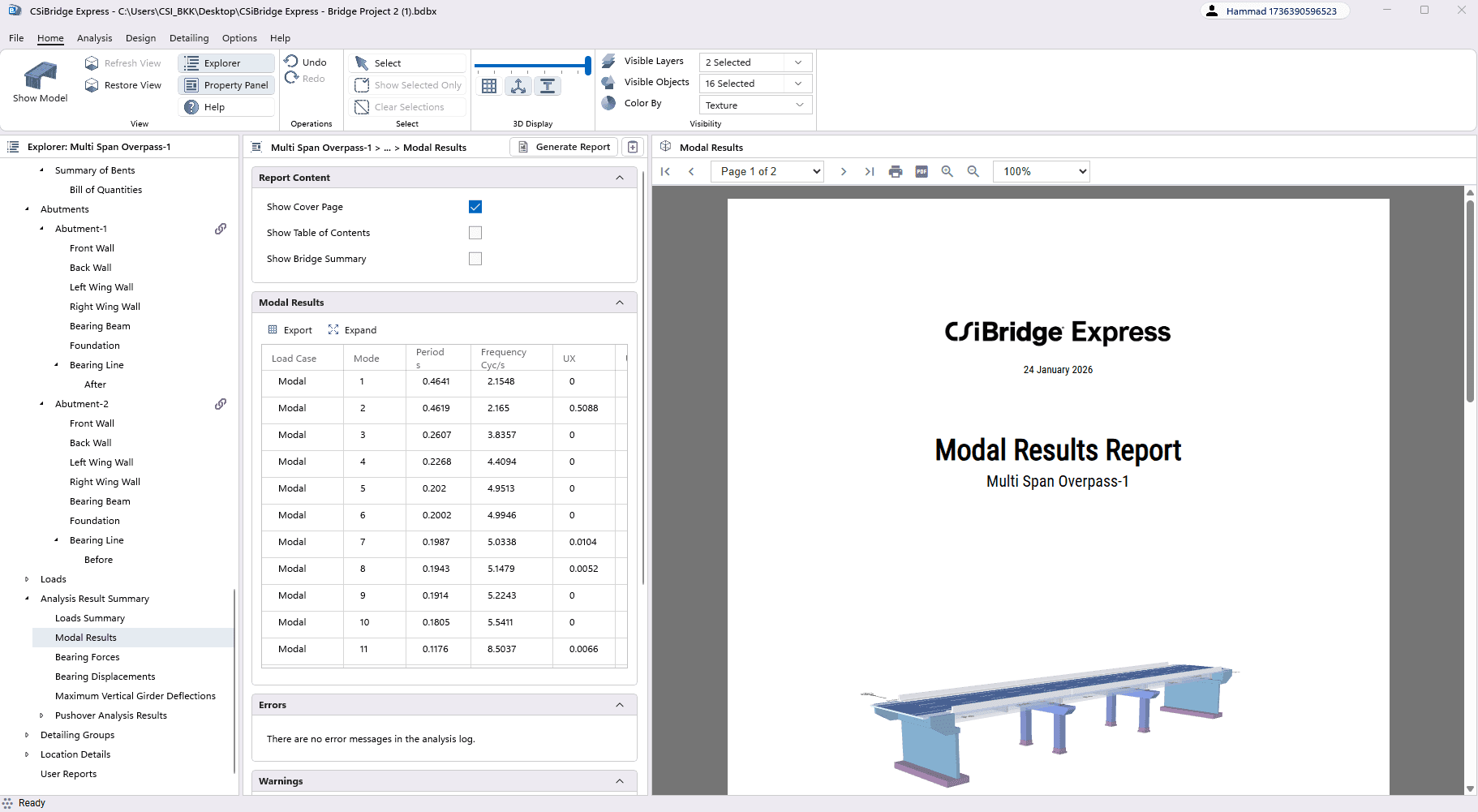
Task: Toggle the grid display icon
Action: [x=489, y=85]
